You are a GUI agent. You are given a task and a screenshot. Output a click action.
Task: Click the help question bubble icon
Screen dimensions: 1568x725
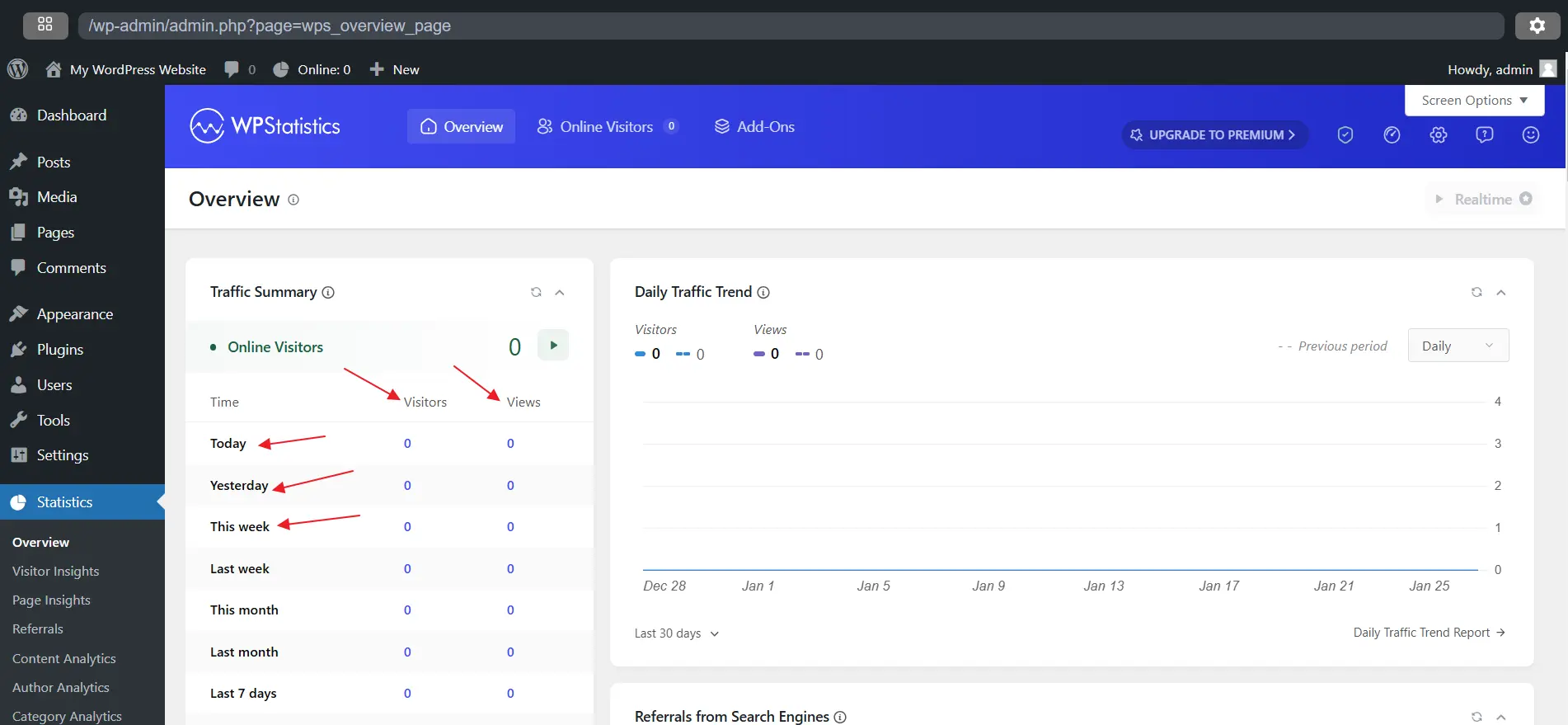tap(1485, 134)
